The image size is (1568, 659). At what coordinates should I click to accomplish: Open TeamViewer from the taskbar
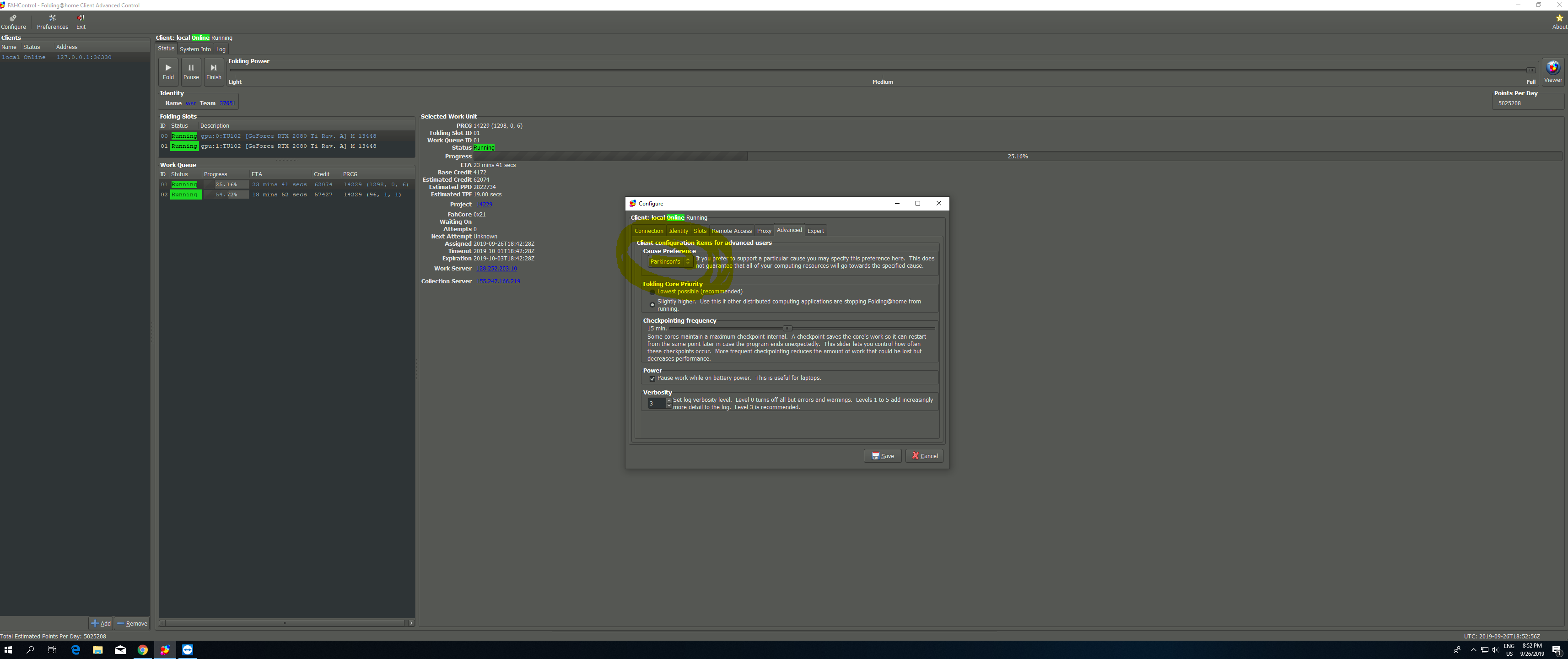[x=188, y=650]
